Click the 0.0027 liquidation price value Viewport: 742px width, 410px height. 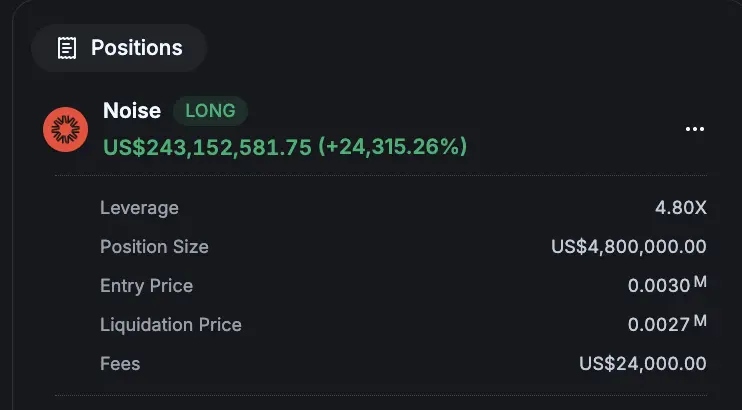(659, 325)
